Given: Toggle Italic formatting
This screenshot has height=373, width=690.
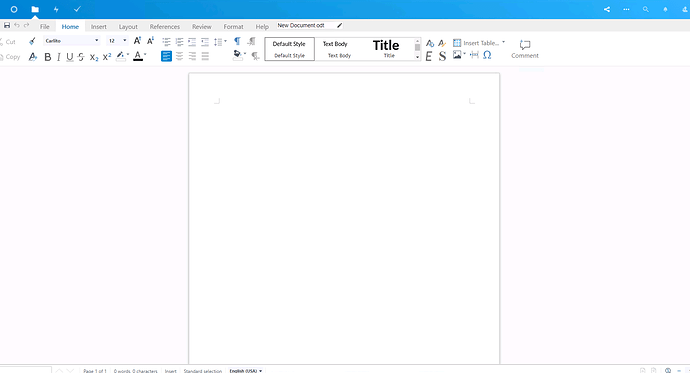Looking at the screenshot, I should tap(58, 57).
